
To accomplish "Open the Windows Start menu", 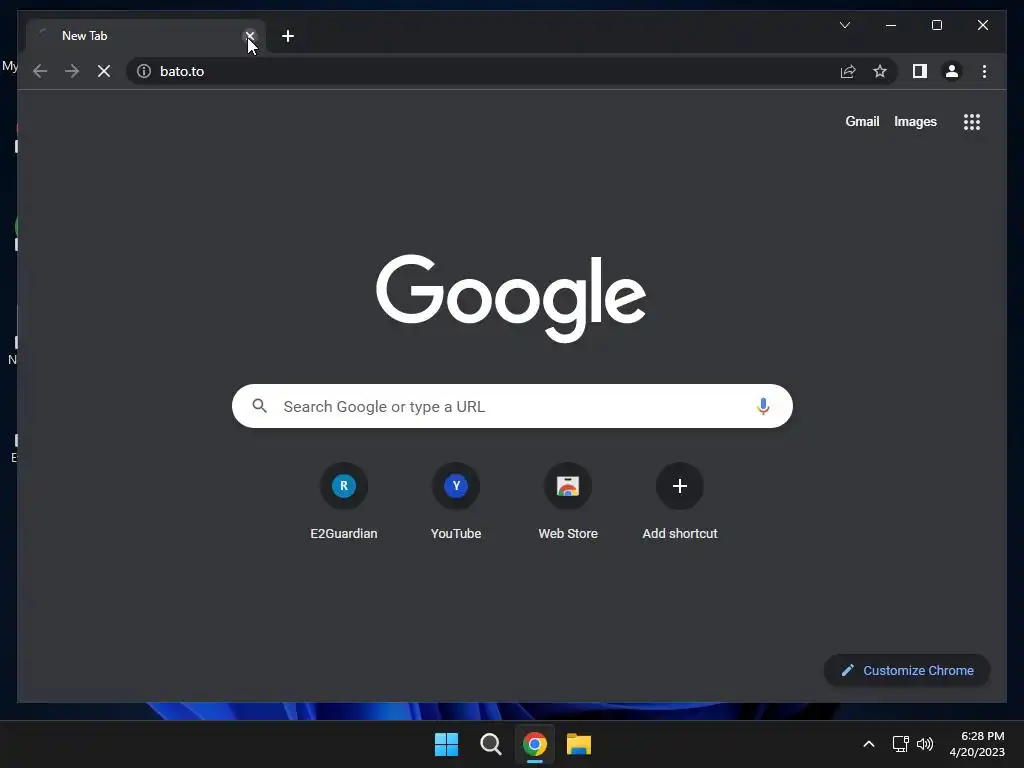I will (x=447, y=744).
